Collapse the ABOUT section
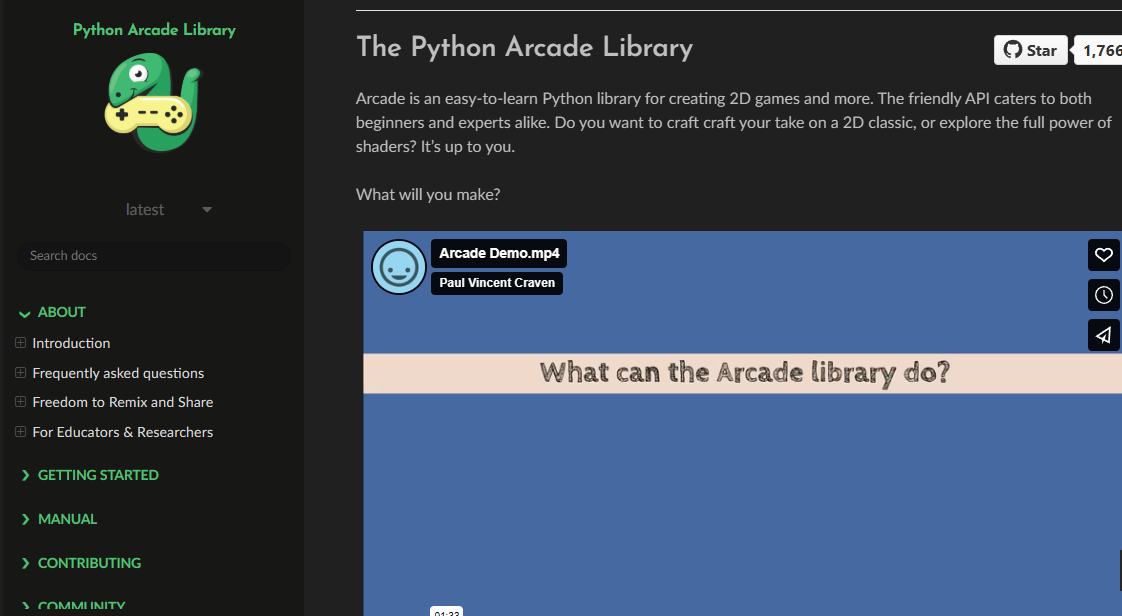Screen dimensions: 1122x616 [25, 313]
